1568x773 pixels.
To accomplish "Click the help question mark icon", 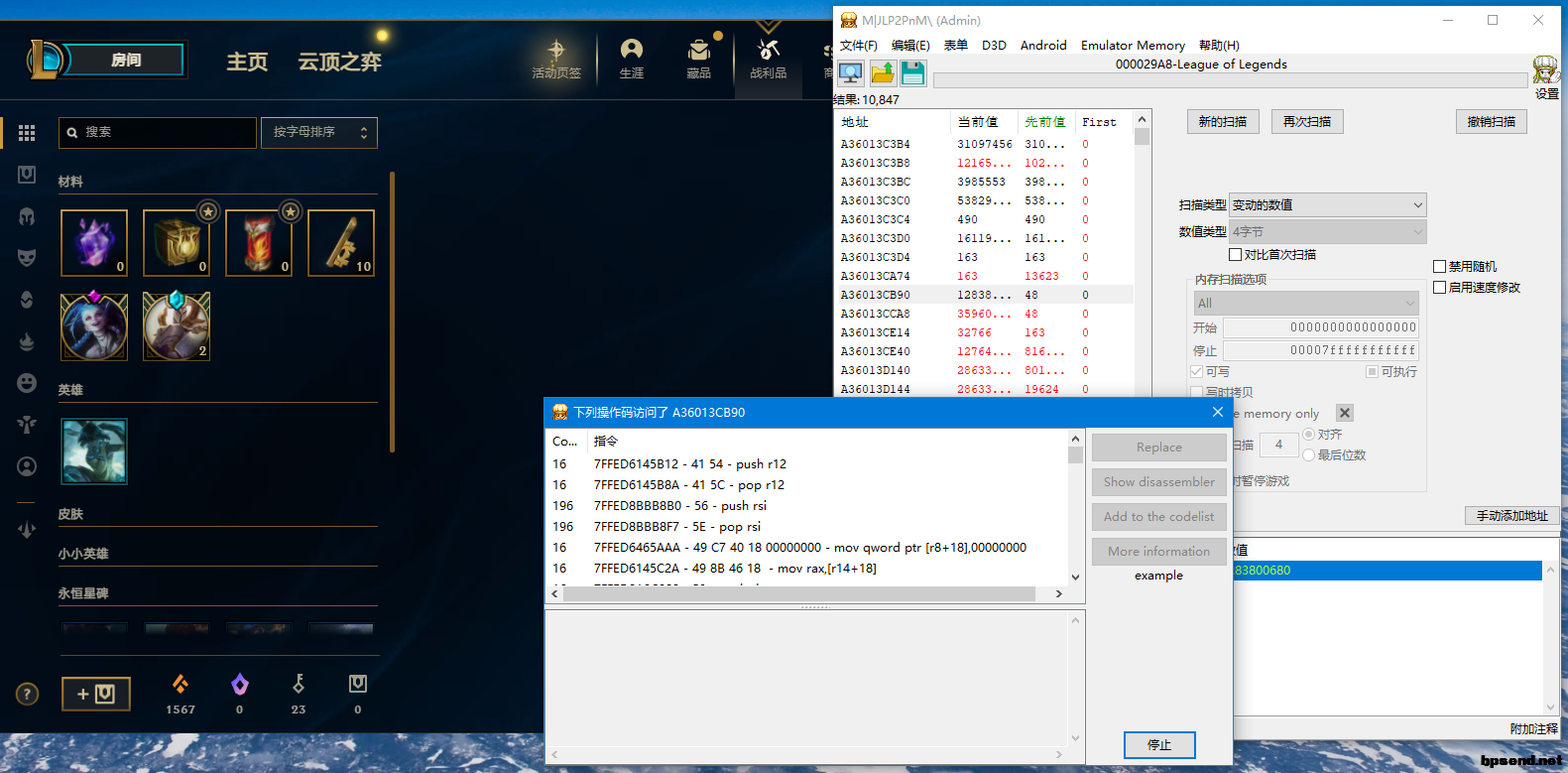I will (28, 694).
